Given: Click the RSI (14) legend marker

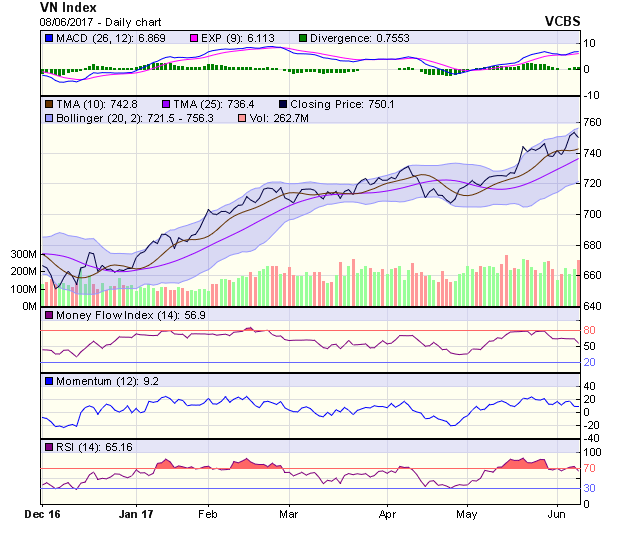Looking at the screenshot, I should [x=48, y=446].
